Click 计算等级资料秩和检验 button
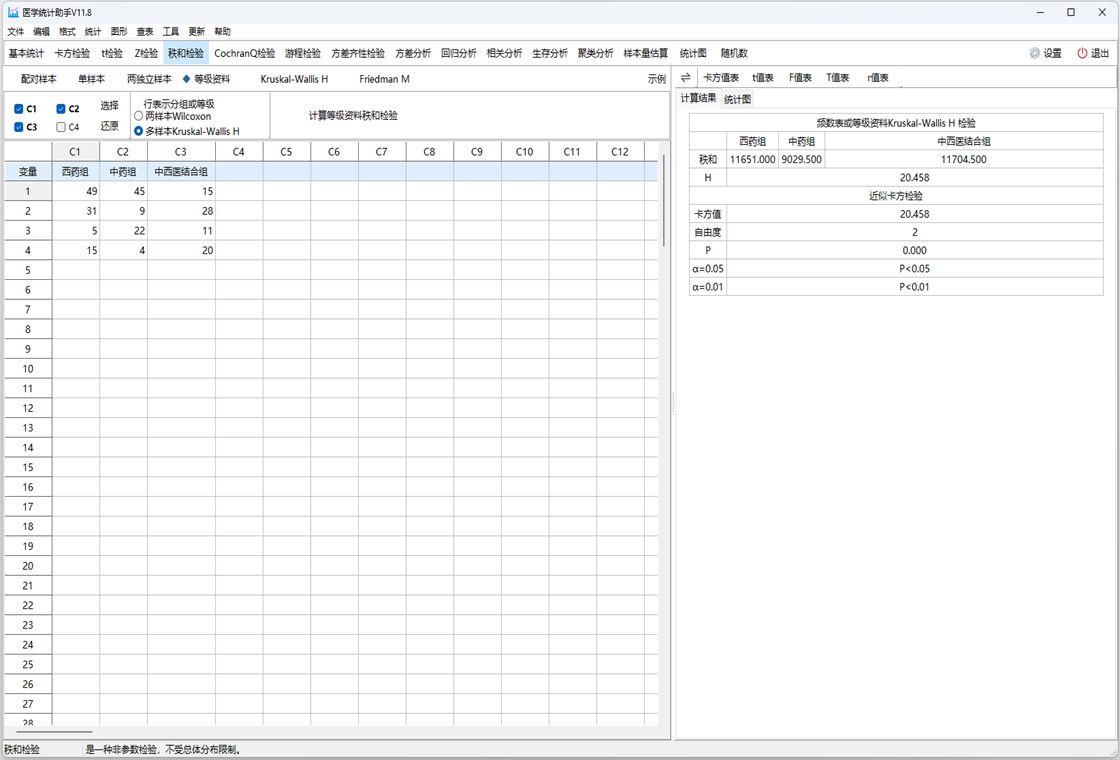1120x760 pixels. (x=353, y=116)
